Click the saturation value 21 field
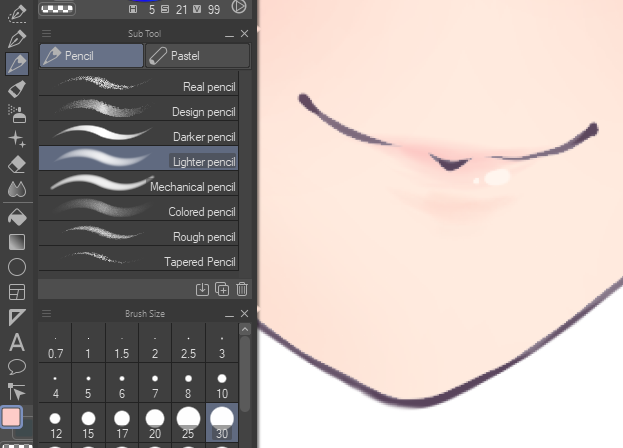Viewport: 623px width, 448px height. 182,9
